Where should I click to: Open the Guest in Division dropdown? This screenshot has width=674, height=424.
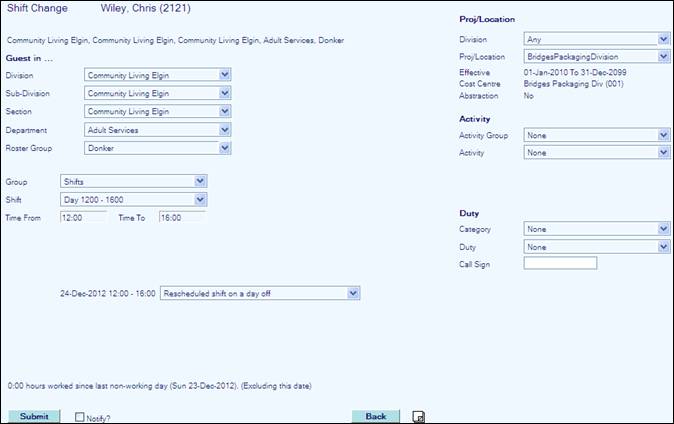tap(158, 74)
